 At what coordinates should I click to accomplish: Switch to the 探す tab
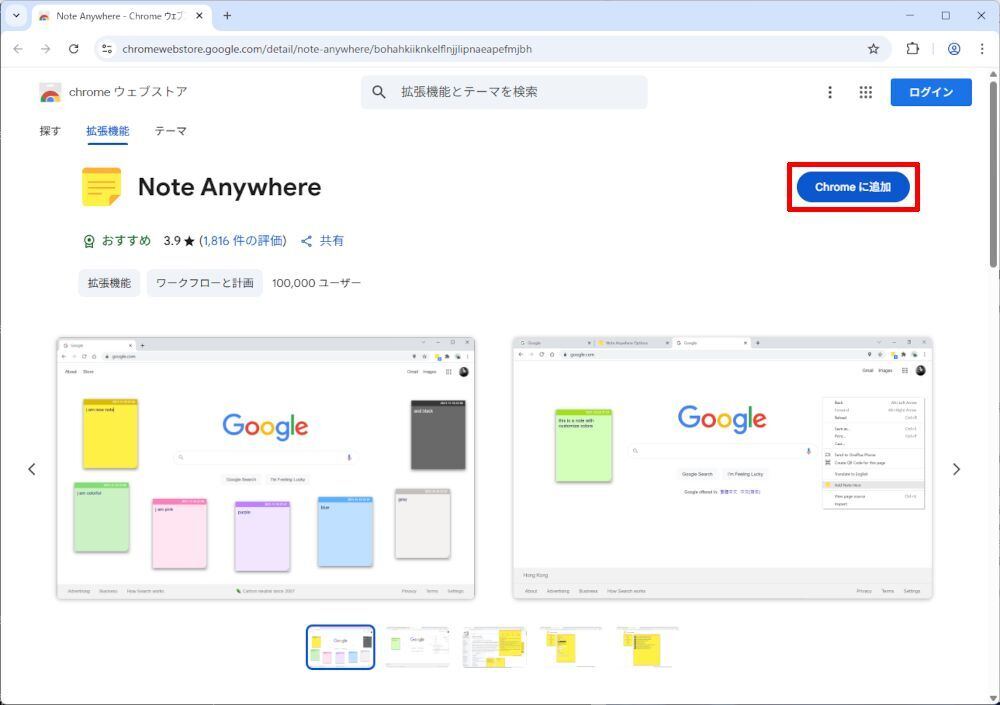tap(50, 131)
